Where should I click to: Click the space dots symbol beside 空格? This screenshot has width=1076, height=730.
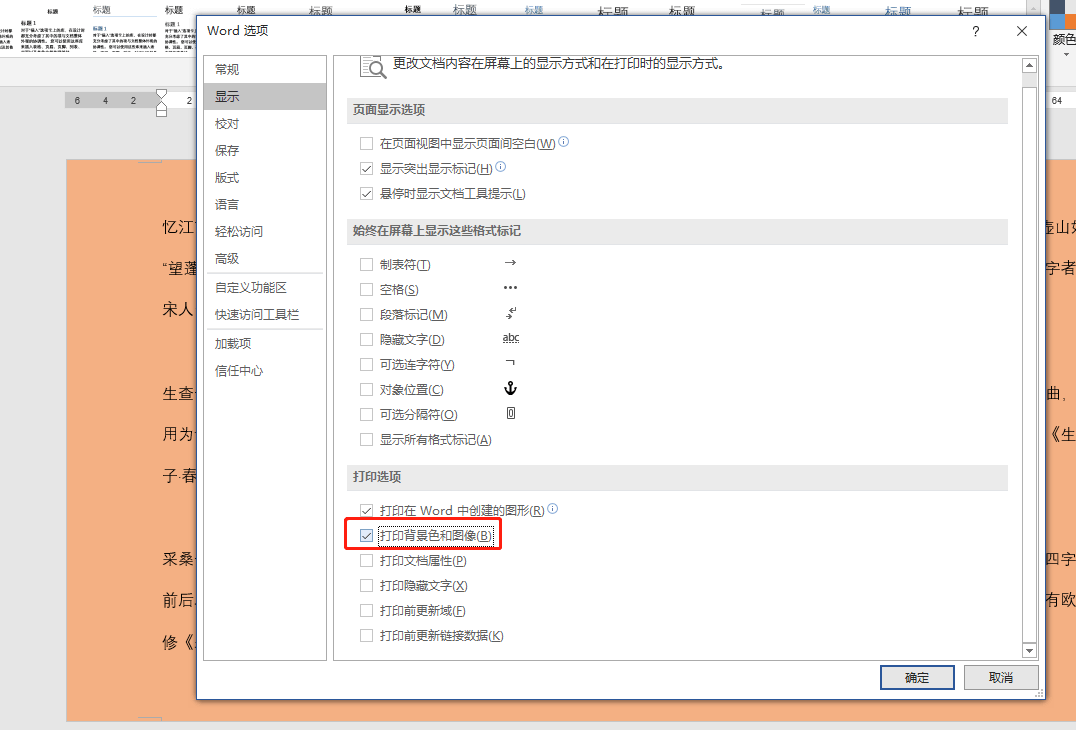click(x=509, y=288)
